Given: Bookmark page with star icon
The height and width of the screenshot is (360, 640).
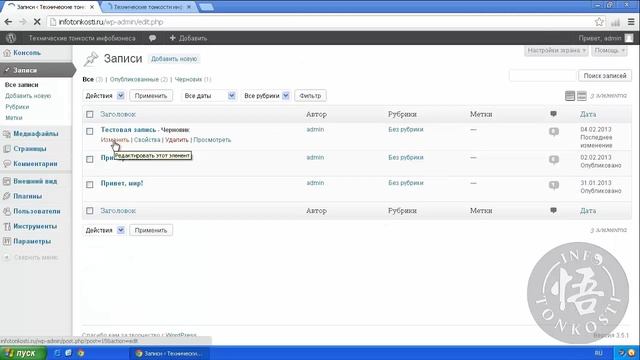Looking at the screenshot, I should pos(599,22).
